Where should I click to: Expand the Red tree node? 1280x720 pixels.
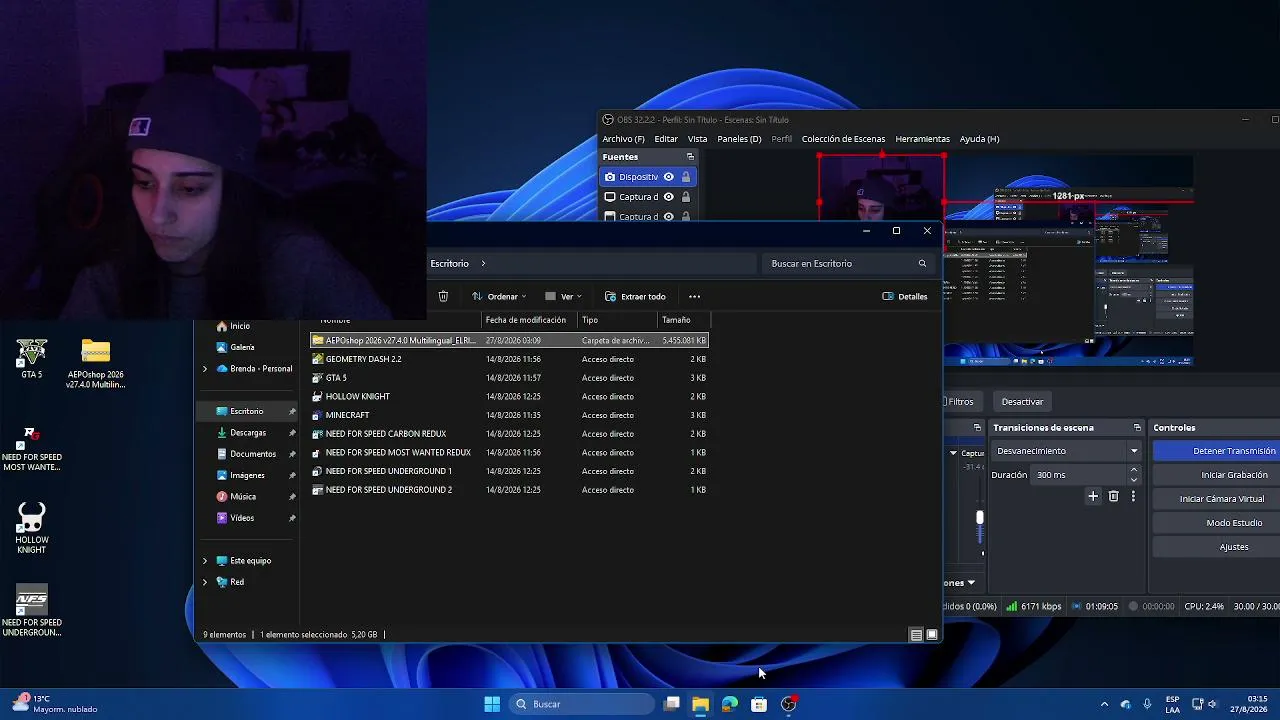pos(205,582)
